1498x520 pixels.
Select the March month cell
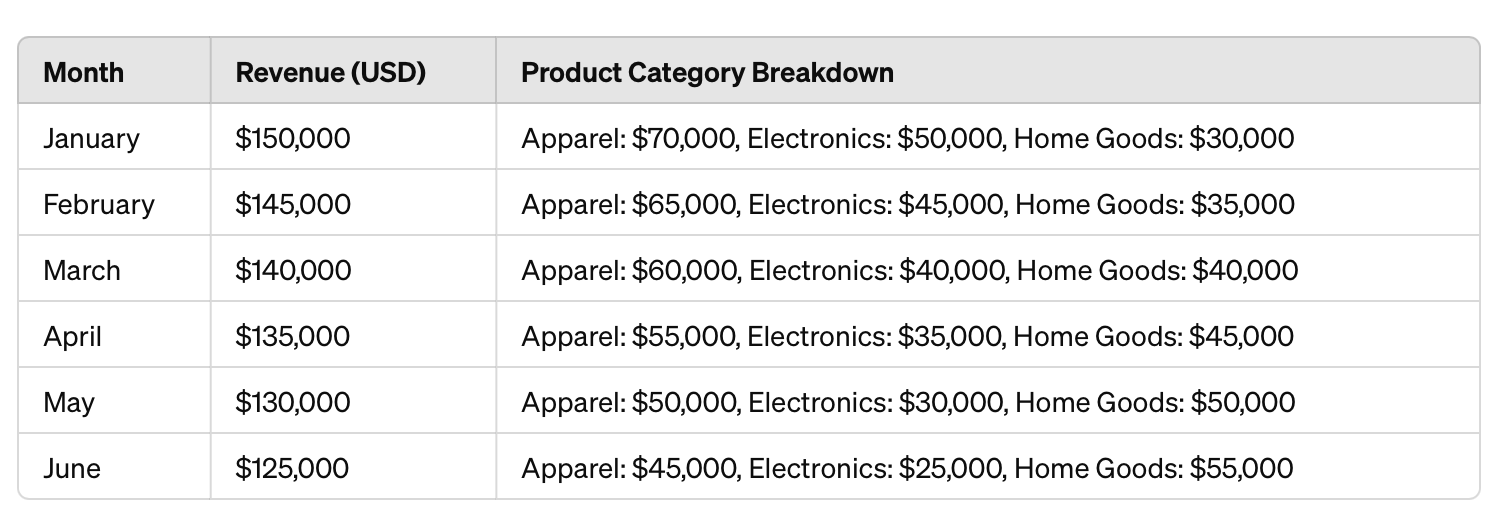[x=82, y=270]
